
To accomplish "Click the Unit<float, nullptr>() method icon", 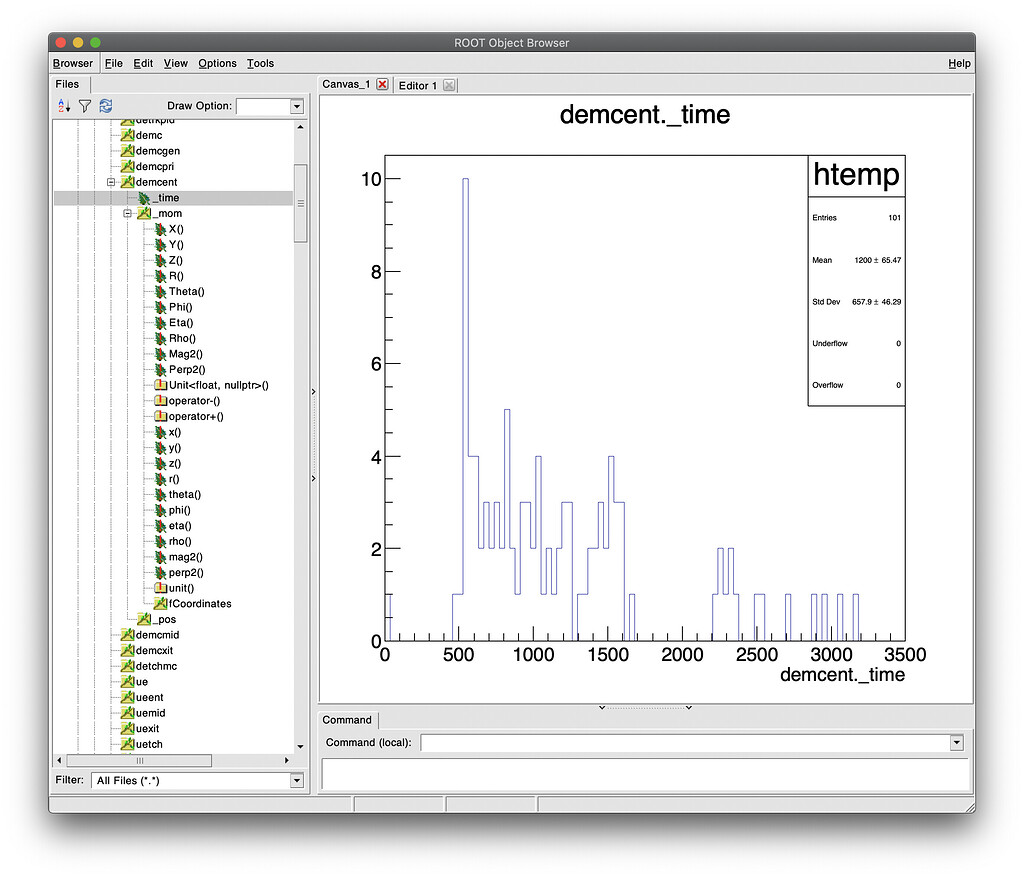I will [161, 385].
